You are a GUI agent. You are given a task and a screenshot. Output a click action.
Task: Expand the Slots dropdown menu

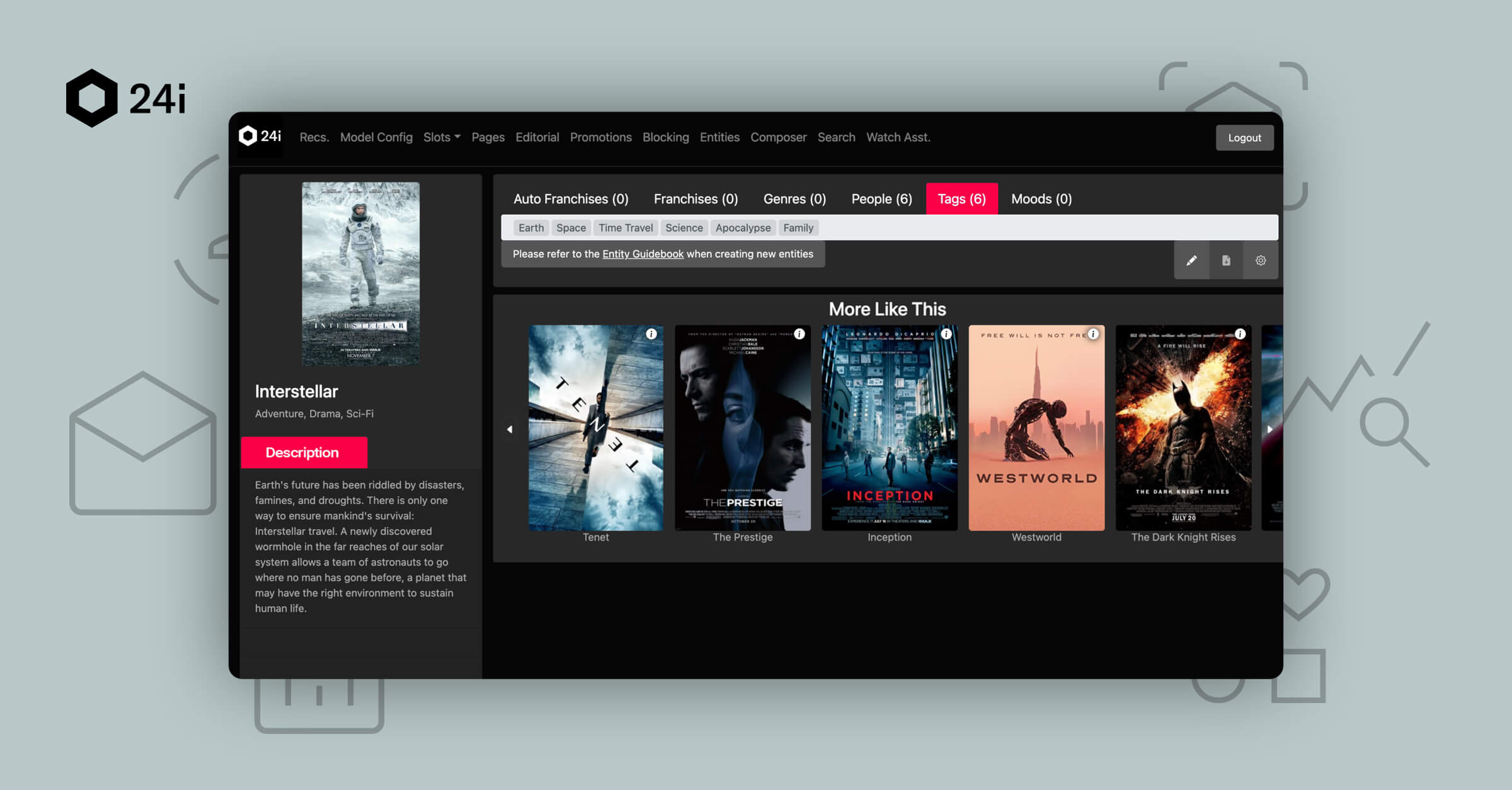[442, 137]
